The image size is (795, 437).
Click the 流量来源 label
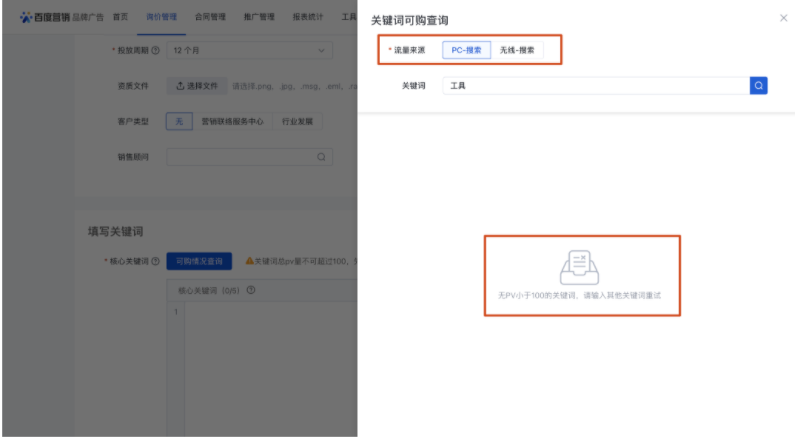click(x=410, y=50)
